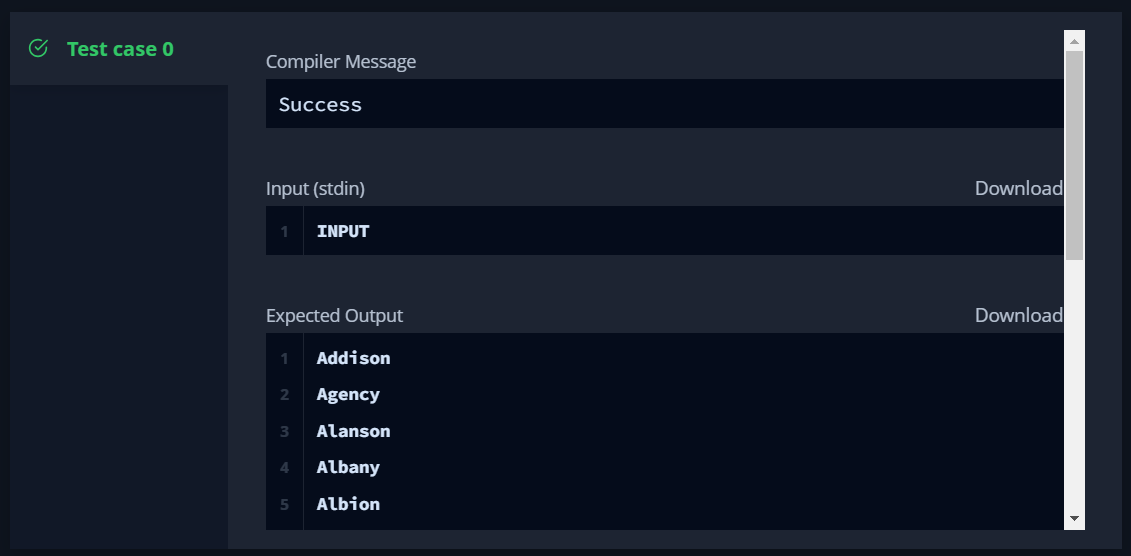Click the Expected Output heading
The width and height of the screenshot is (1131, 556).
(x=334, y=315)
